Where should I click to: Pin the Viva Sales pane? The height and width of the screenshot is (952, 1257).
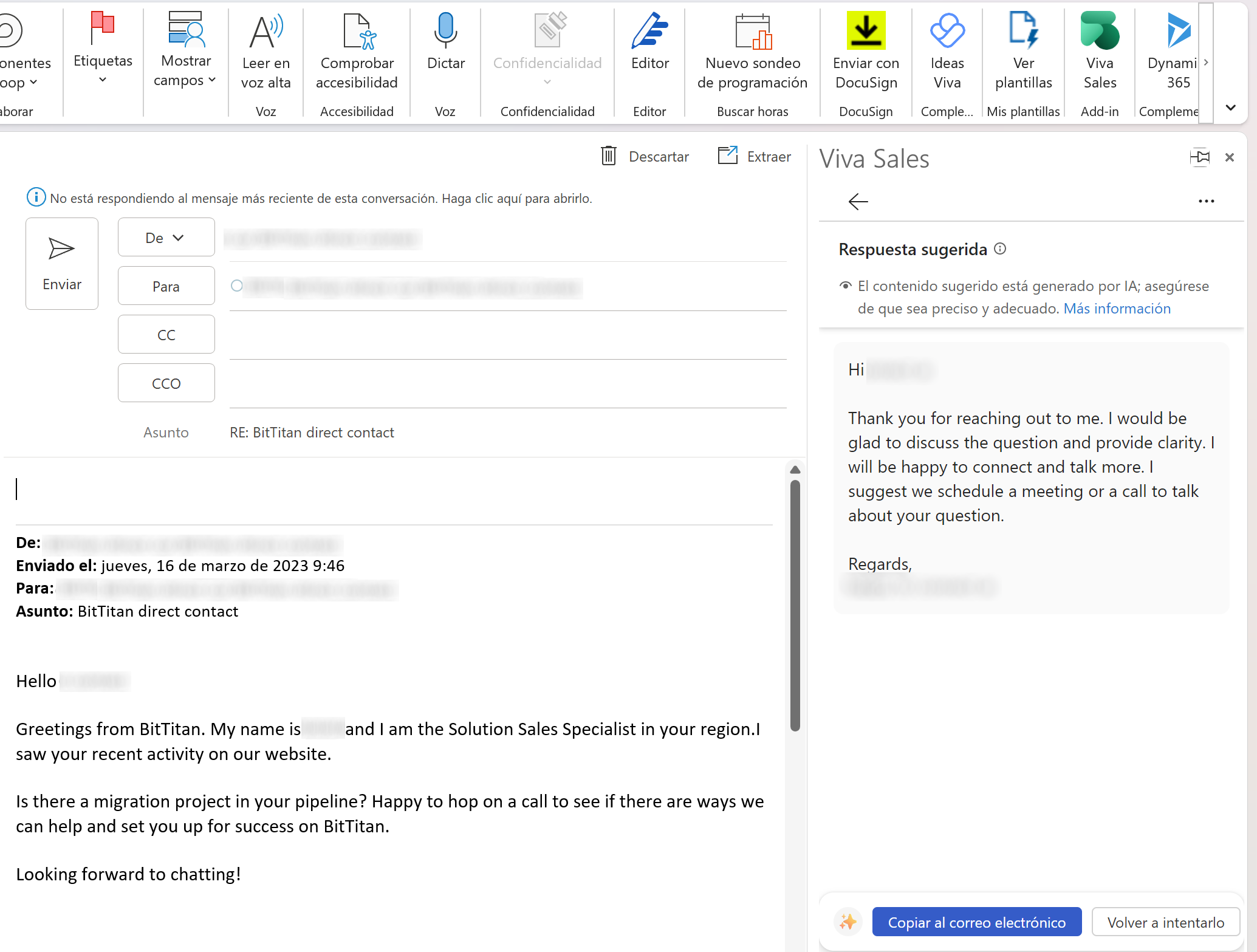click(x=1199, y=157)
